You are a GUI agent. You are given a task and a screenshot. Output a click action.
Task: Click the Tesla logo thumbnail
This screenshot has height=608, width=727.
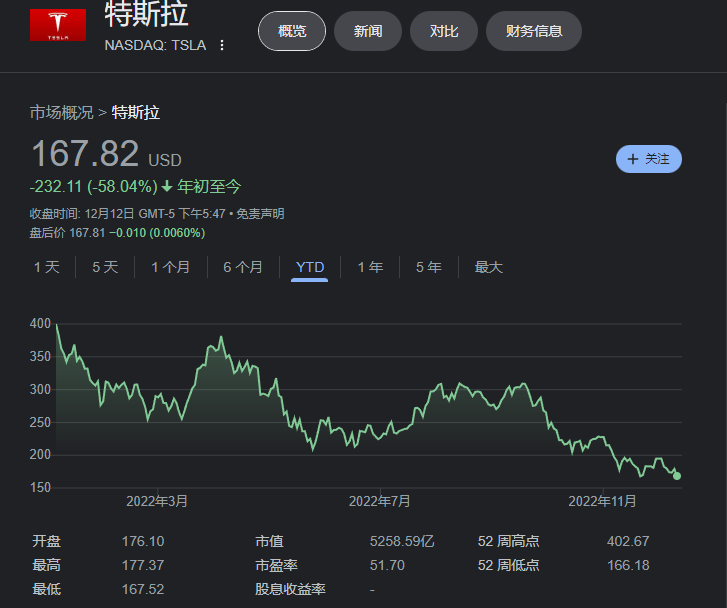pos(58,25)
